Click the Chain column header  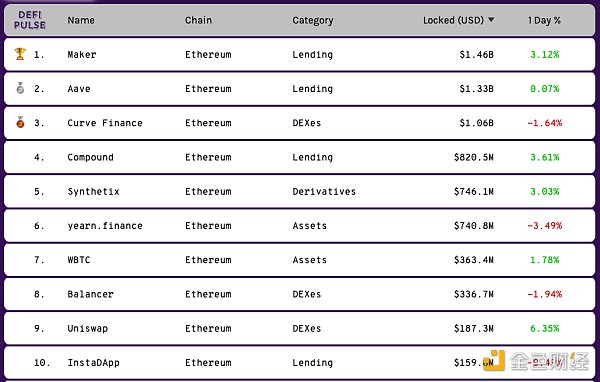coord(198,20)
